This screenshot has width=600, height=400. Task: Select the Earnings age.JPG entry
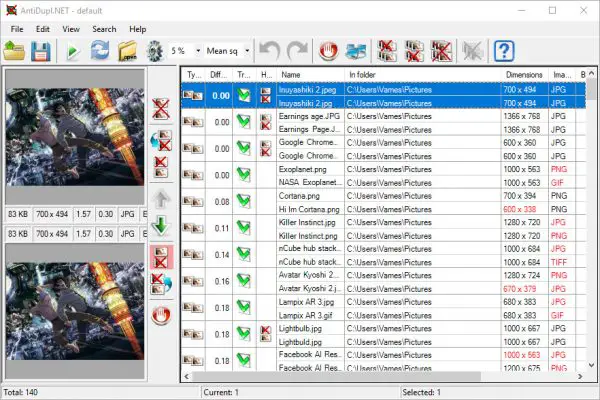tap(309, 116)
